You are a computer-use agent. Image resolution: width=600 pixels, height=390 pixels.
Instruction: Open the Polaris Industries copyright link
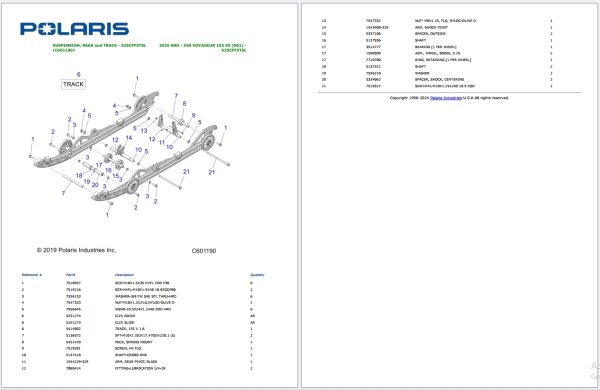pos(446,98)
